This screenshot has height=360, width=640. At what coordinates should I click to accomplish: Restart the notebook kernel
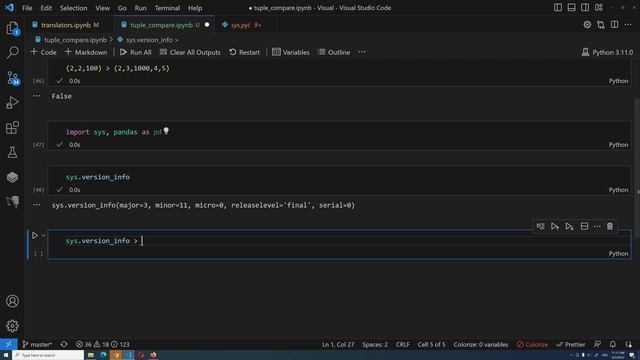point(244,52)
